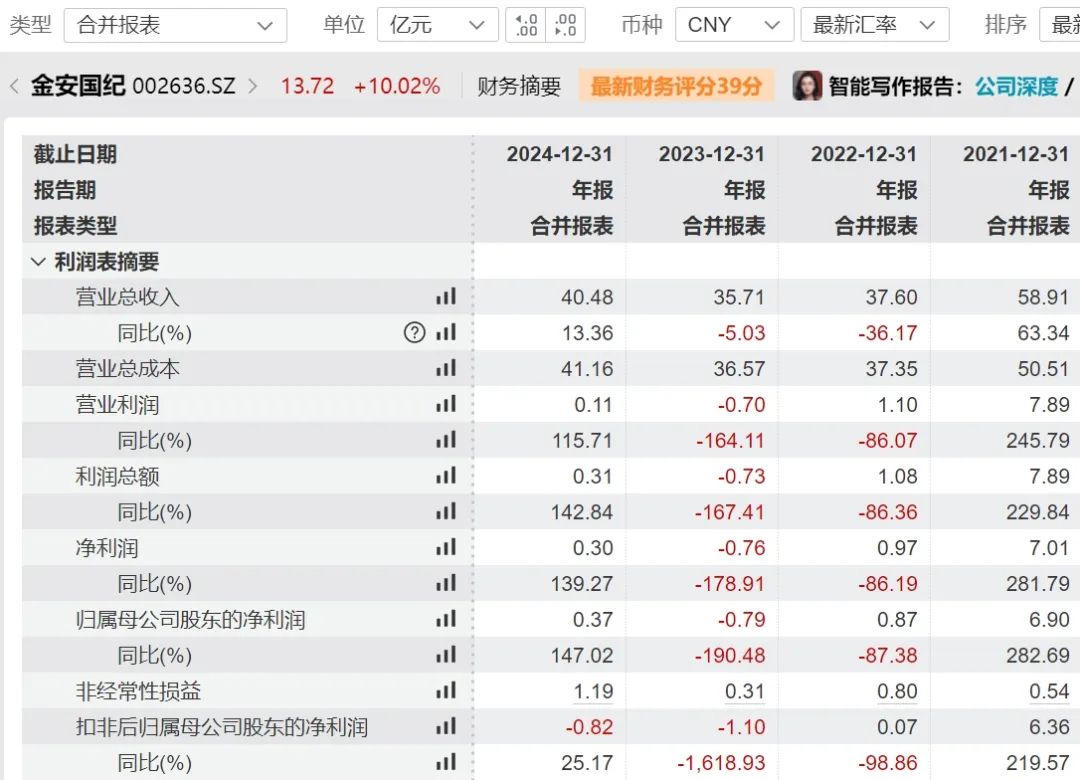
Task: Open chart icon for 同比(%) under 营业利润
Action: click(x=446, y=440)
